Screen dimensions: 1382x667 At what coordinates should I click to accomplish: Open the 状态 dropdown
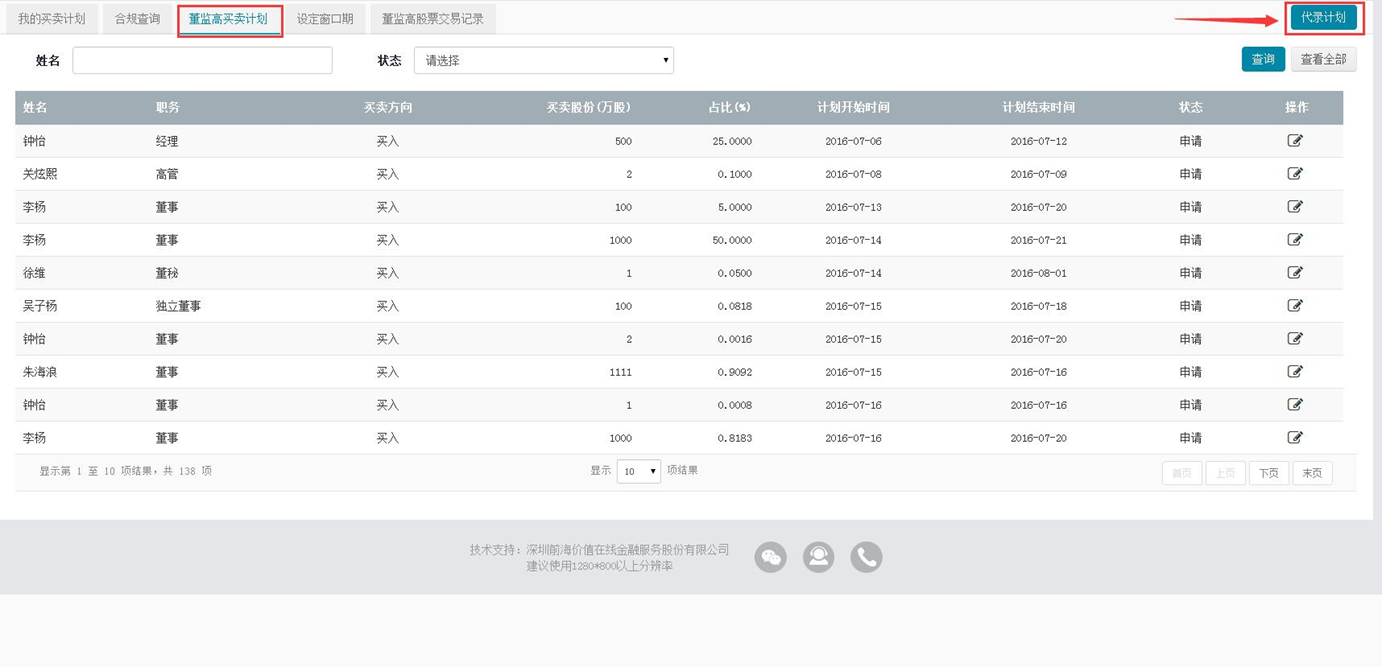pos(544,60)
